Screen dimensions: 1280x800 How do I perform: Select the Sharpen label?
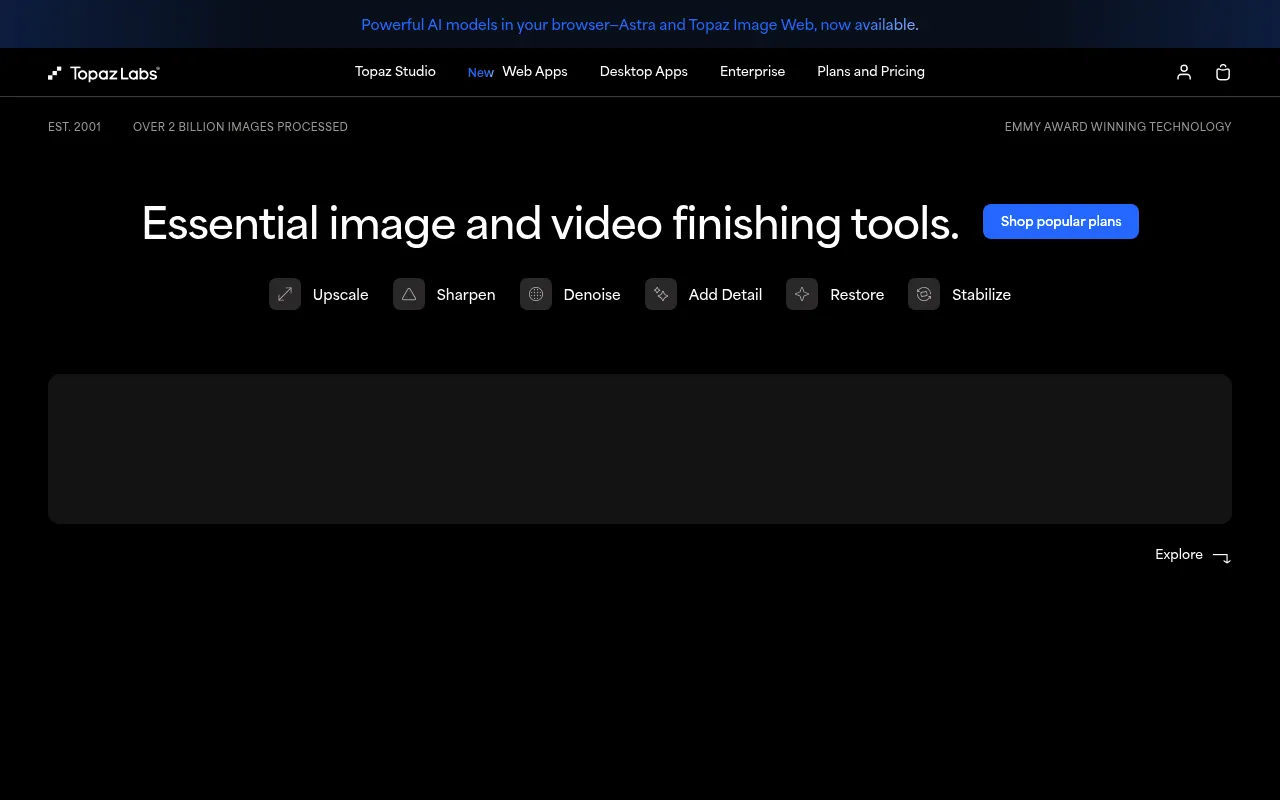466,295
